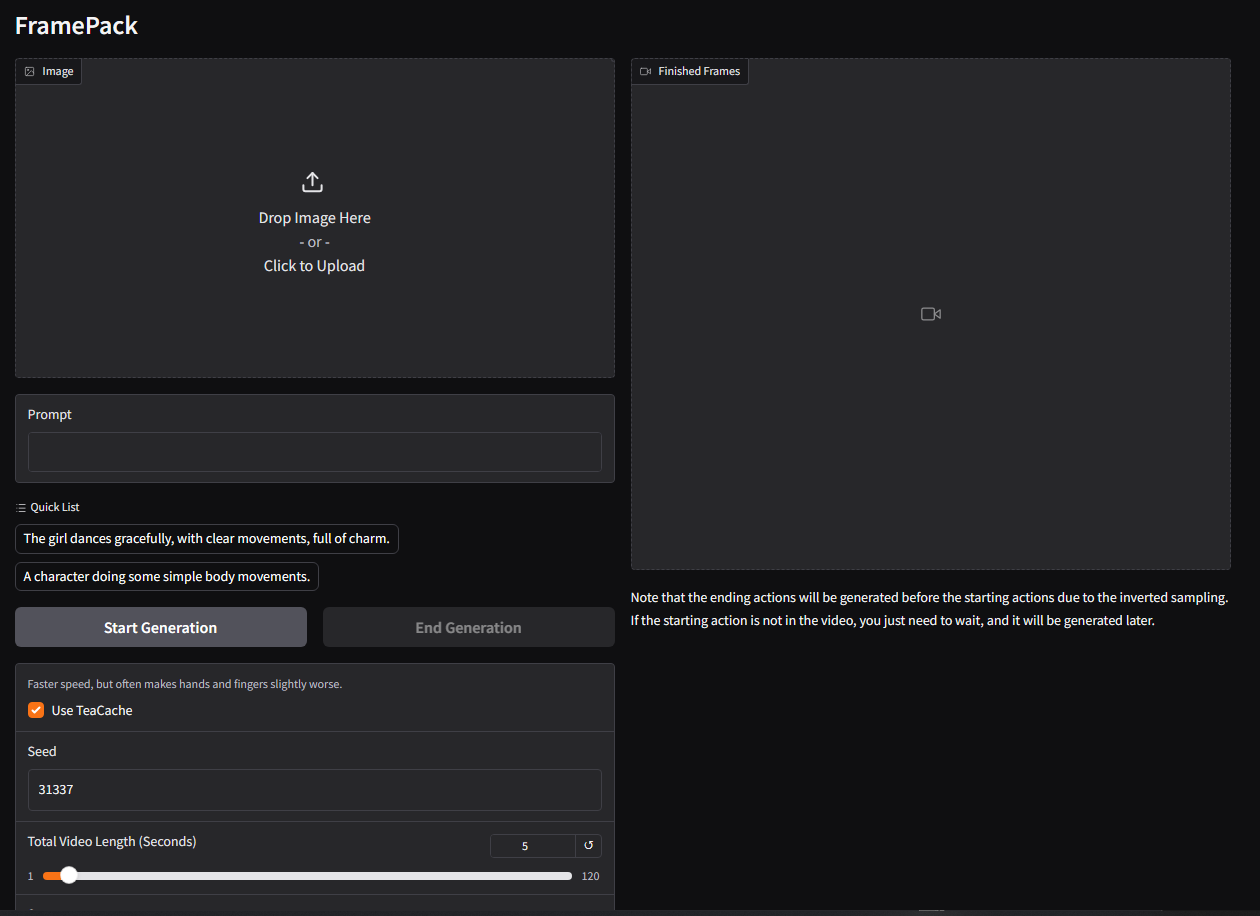Focus the Prompt text field
The width and height of the screenshot is (1260, 916).
point(314,452)
